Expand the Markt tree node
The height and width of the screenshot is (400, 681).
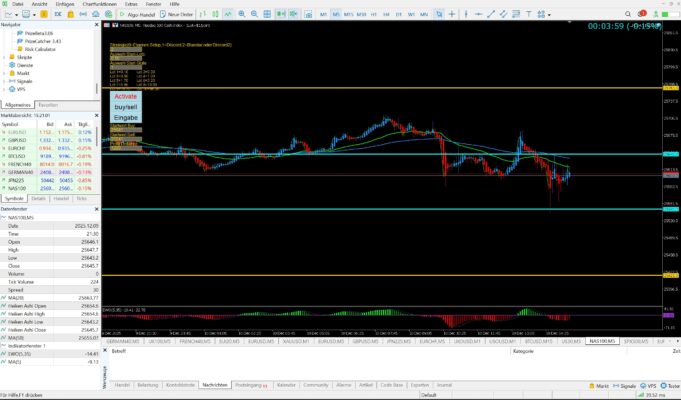4,73
